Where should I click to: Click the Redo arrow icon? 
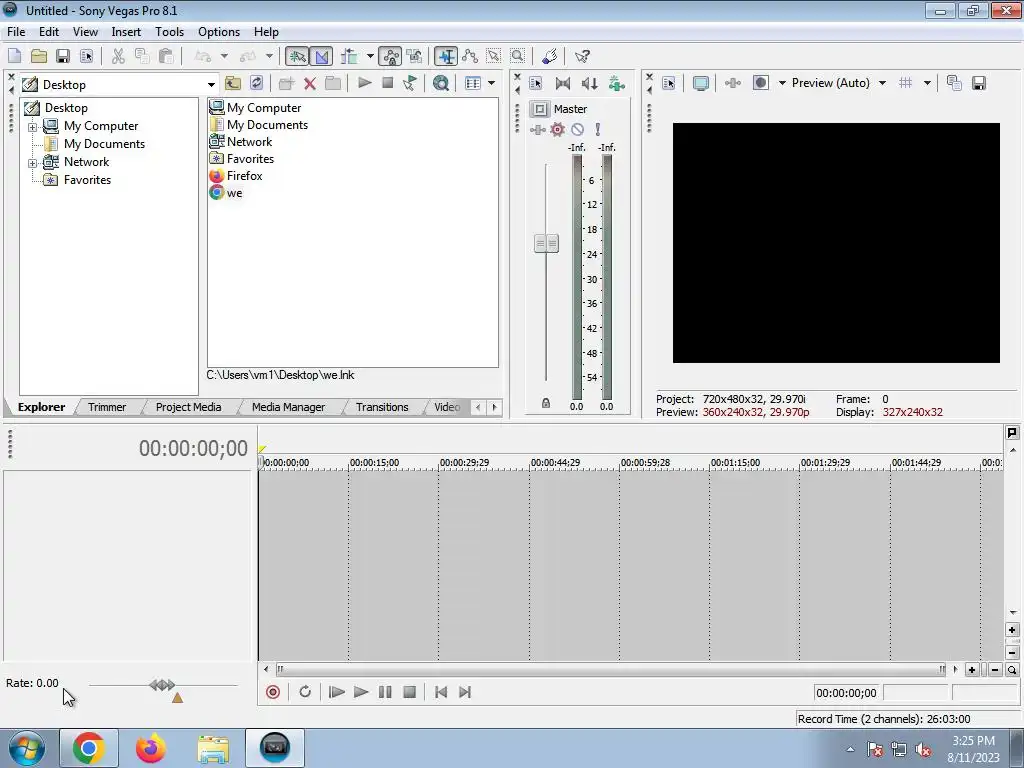pos(248,56)
